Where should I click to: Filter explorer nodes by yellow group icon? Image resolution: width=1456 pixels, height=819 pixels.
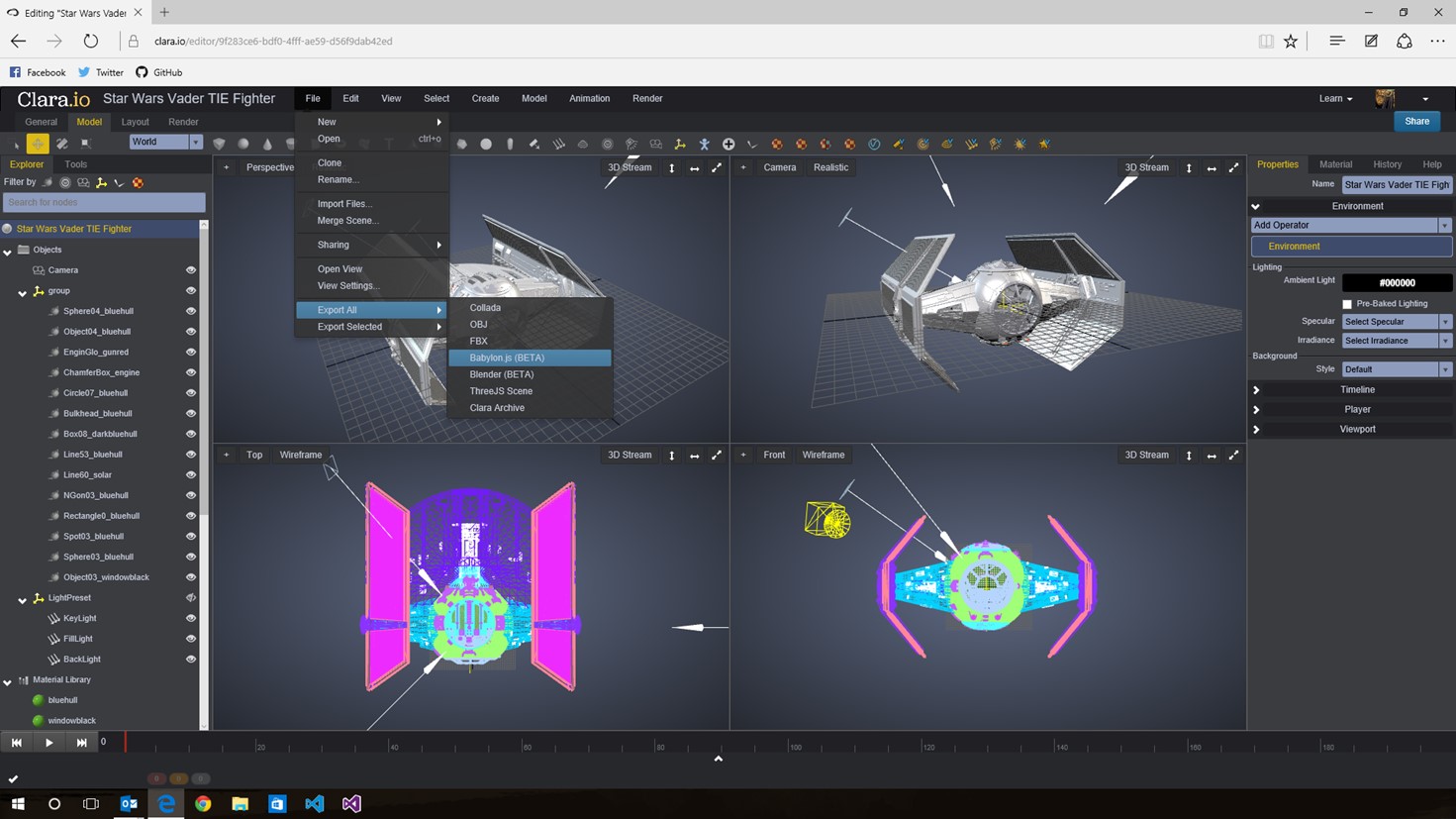click(101, 182)
